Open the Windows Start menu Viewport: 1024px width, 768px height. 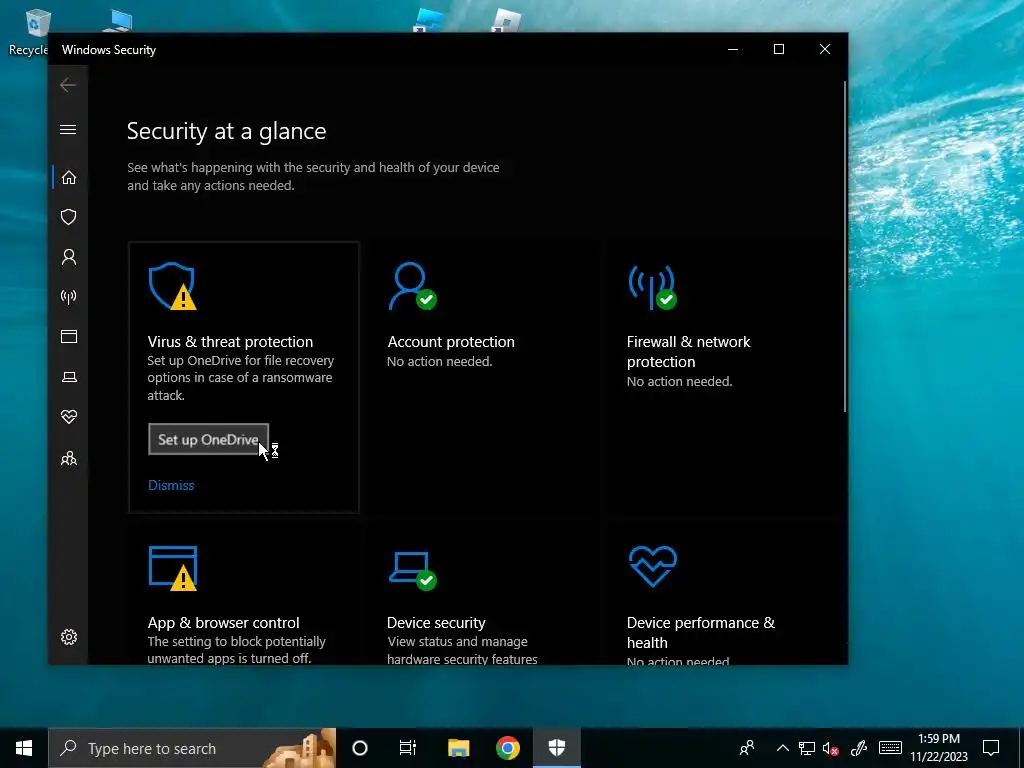(24, 748)
